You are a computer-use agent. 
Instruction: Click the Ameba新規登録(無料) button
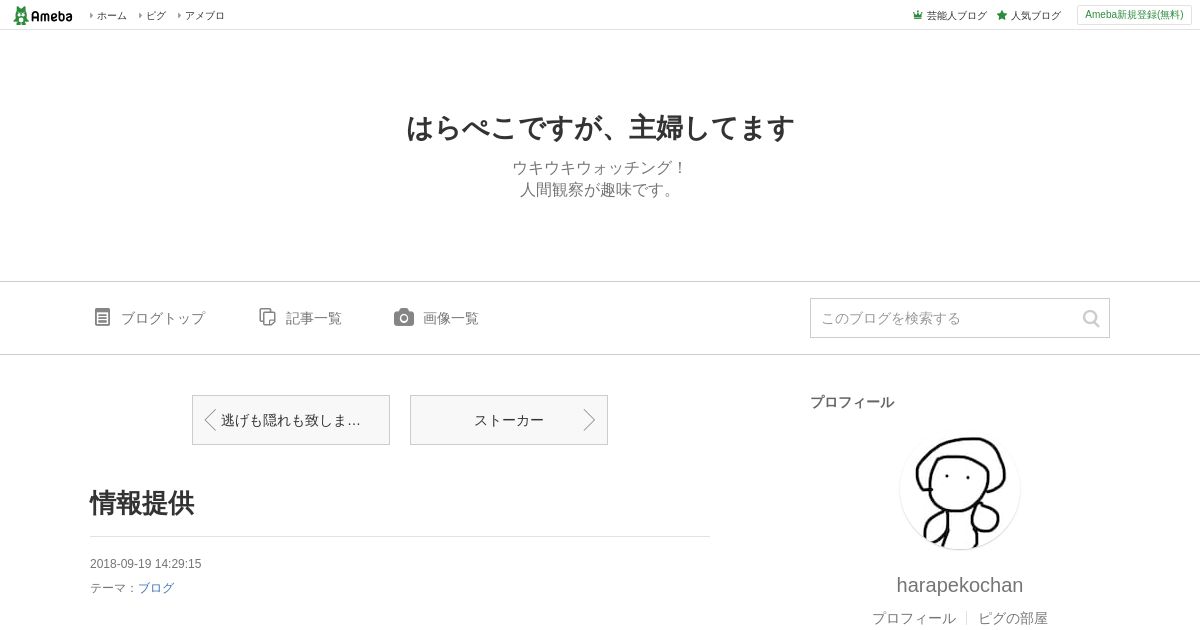point(1134,15)
